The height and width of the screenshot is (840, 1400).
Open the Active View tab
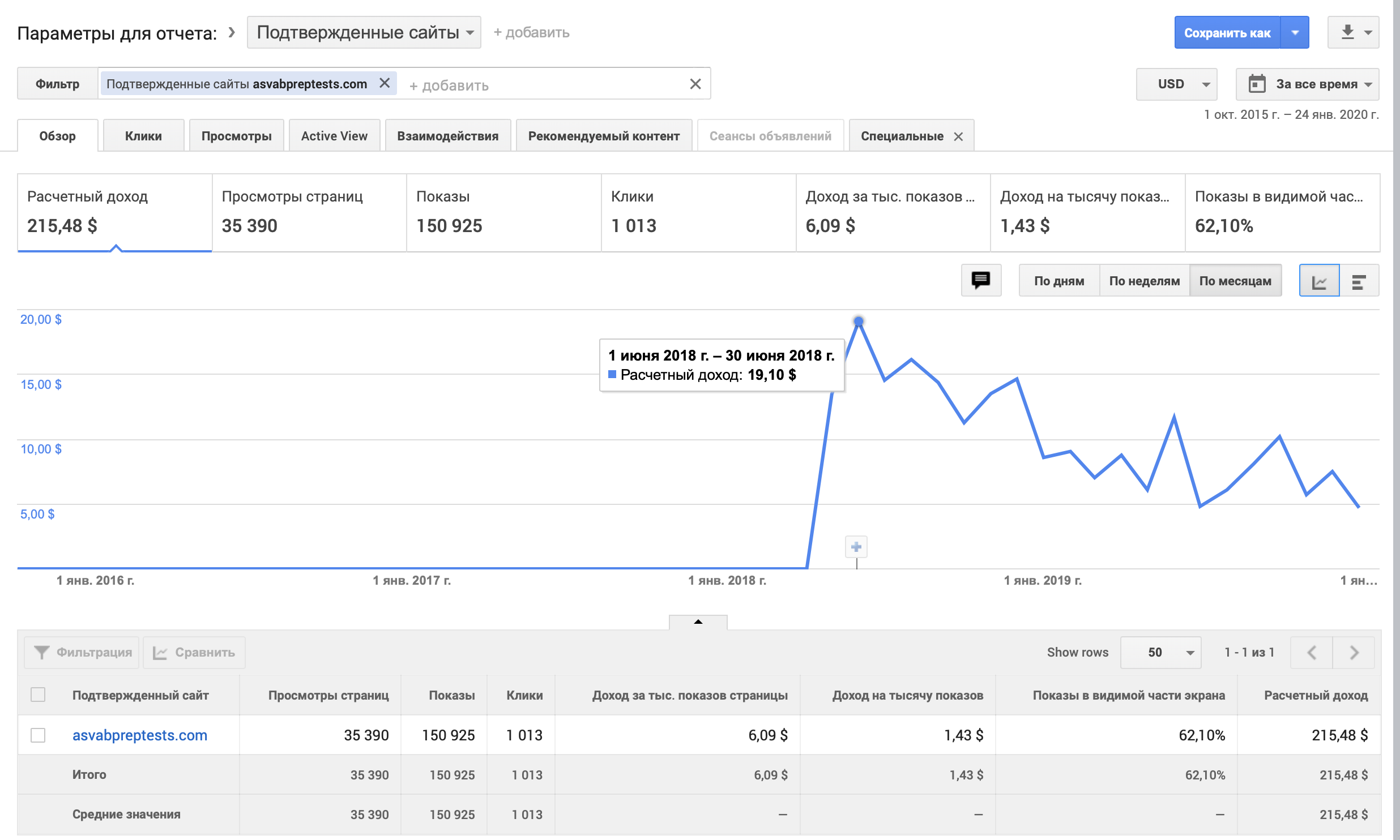pos(334,136)
